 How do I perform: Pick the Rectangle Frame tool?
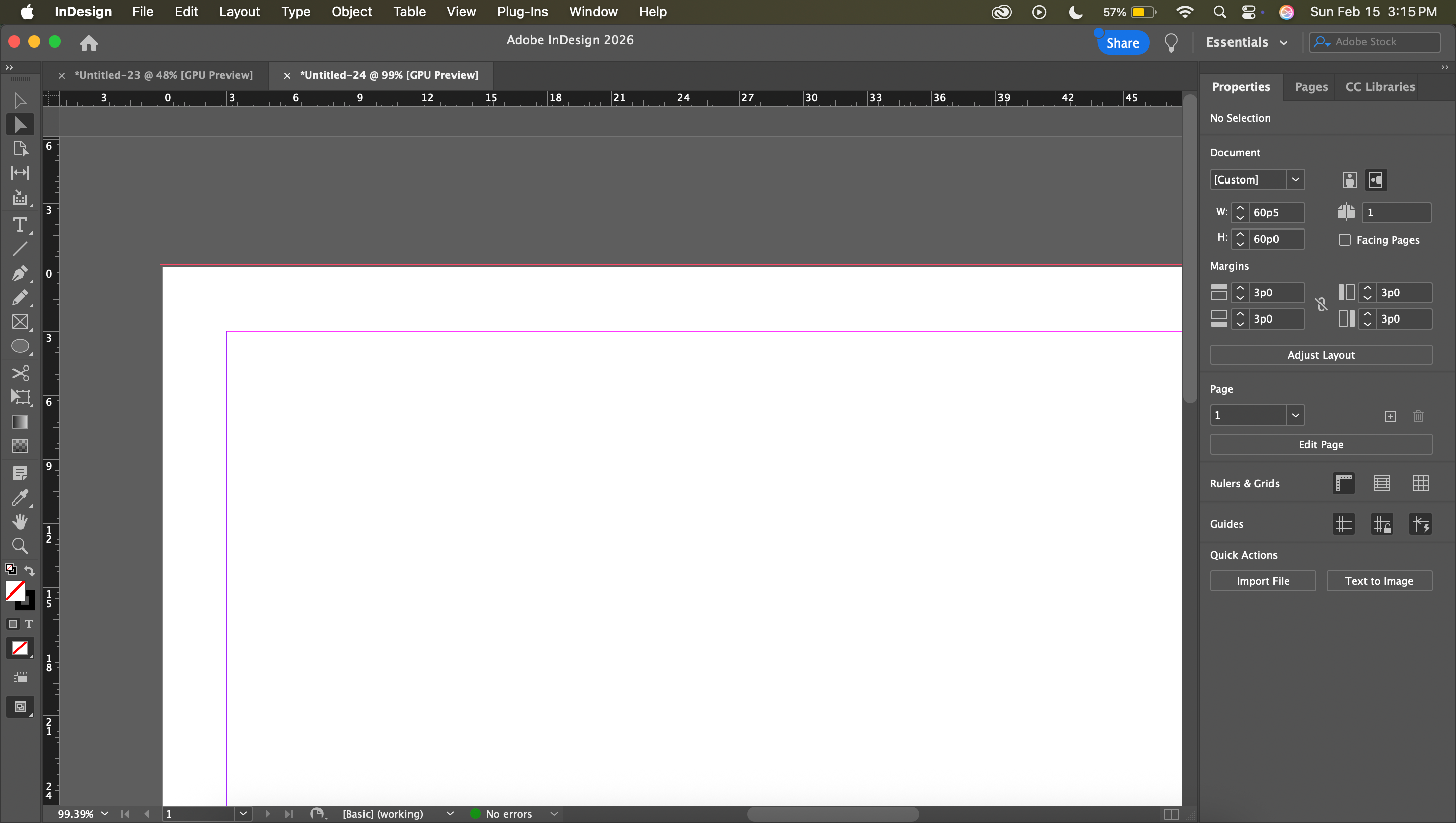tap(20, 322)
